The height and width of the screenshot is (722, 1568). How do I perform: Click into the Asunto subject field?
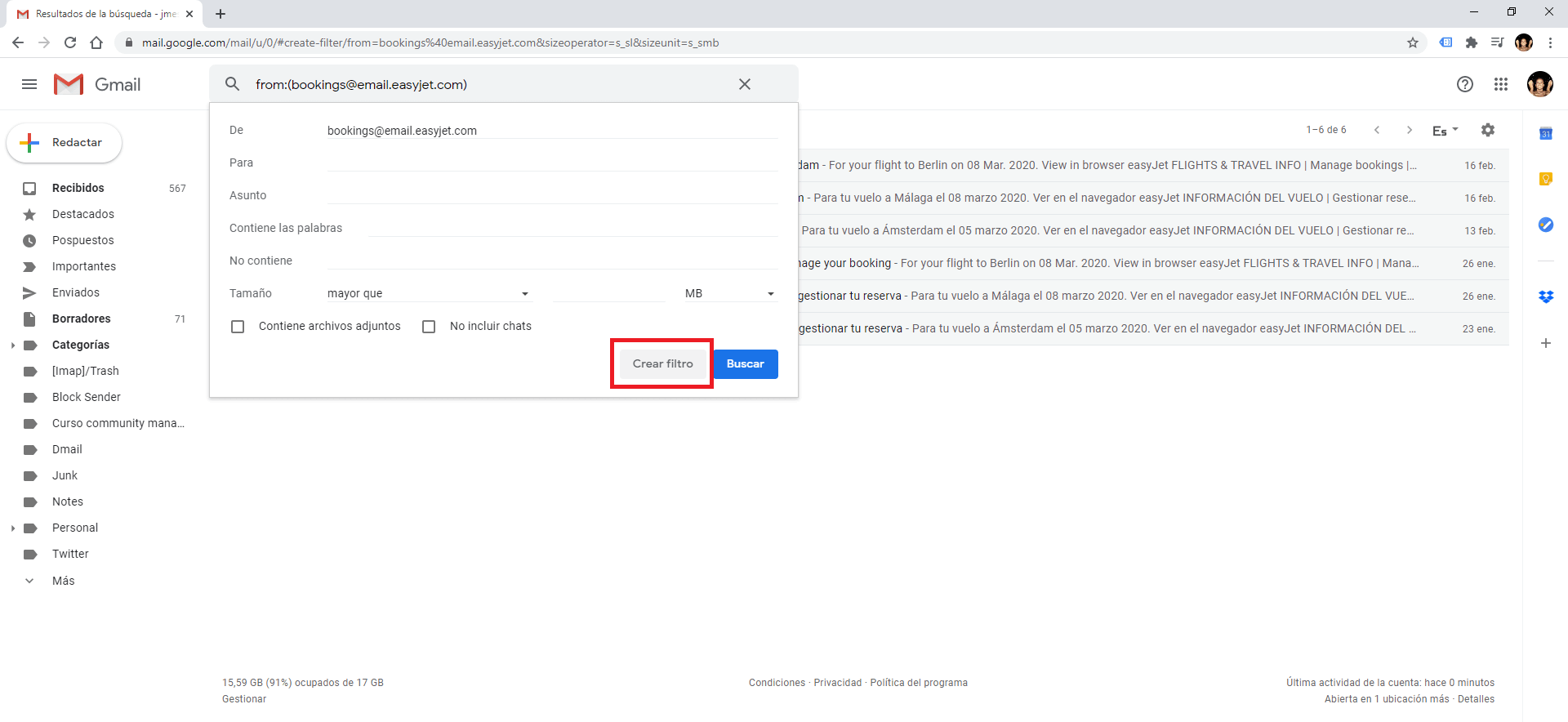pyautogui.click(x=552, y=195)
